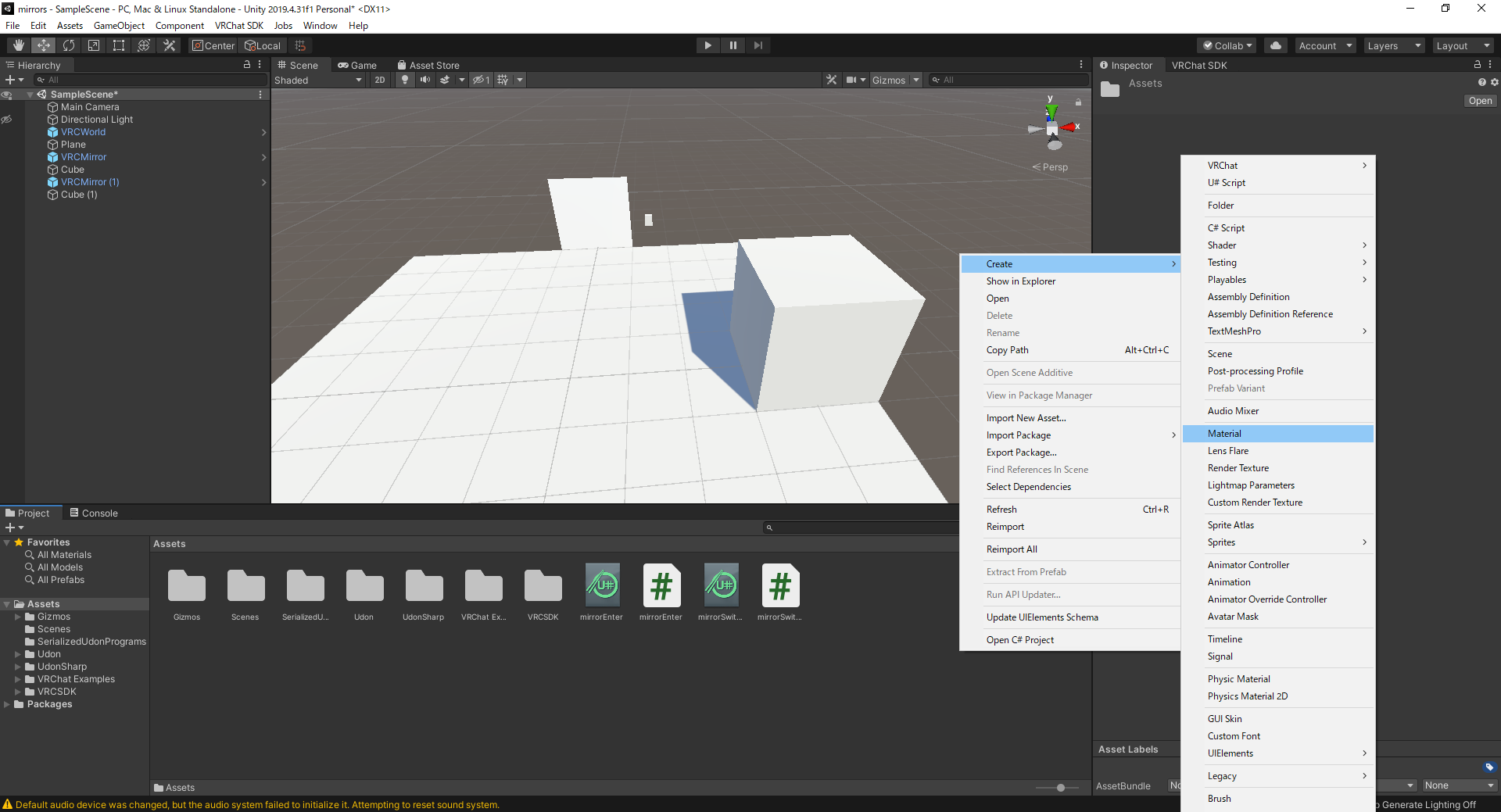Select the Rotate tool
This screenshot has width=1501, height=812.
pyautogui.click(x=69, y=45)
